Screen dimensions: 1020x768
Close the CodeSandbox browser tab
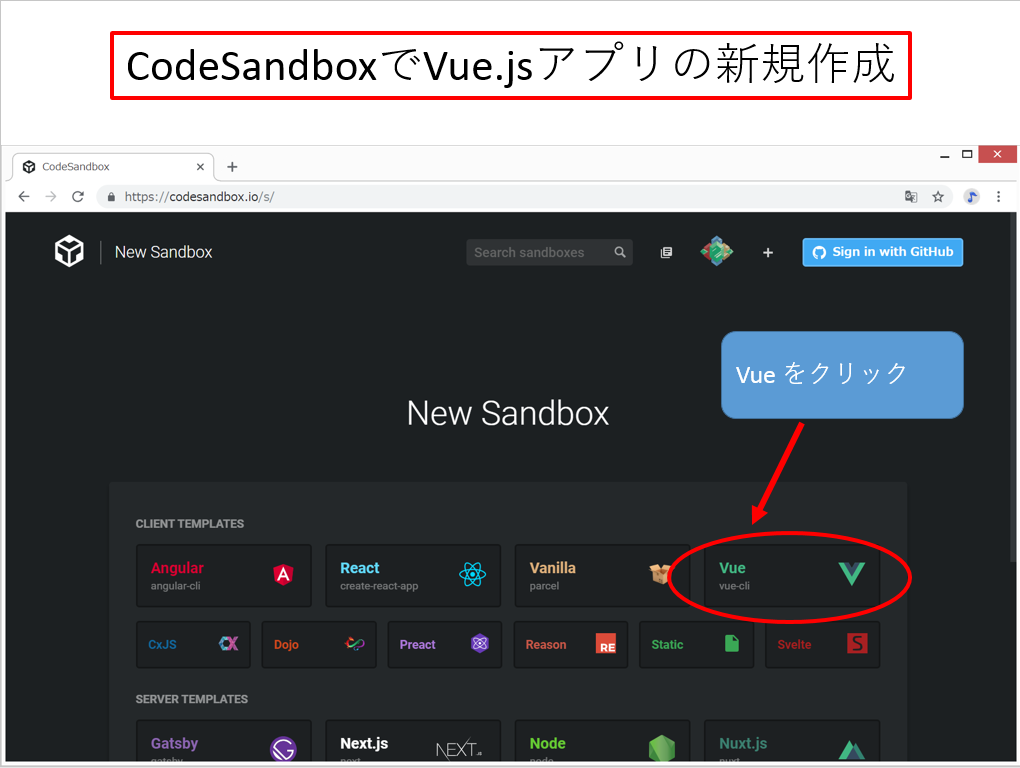click(x=200, y=167)
